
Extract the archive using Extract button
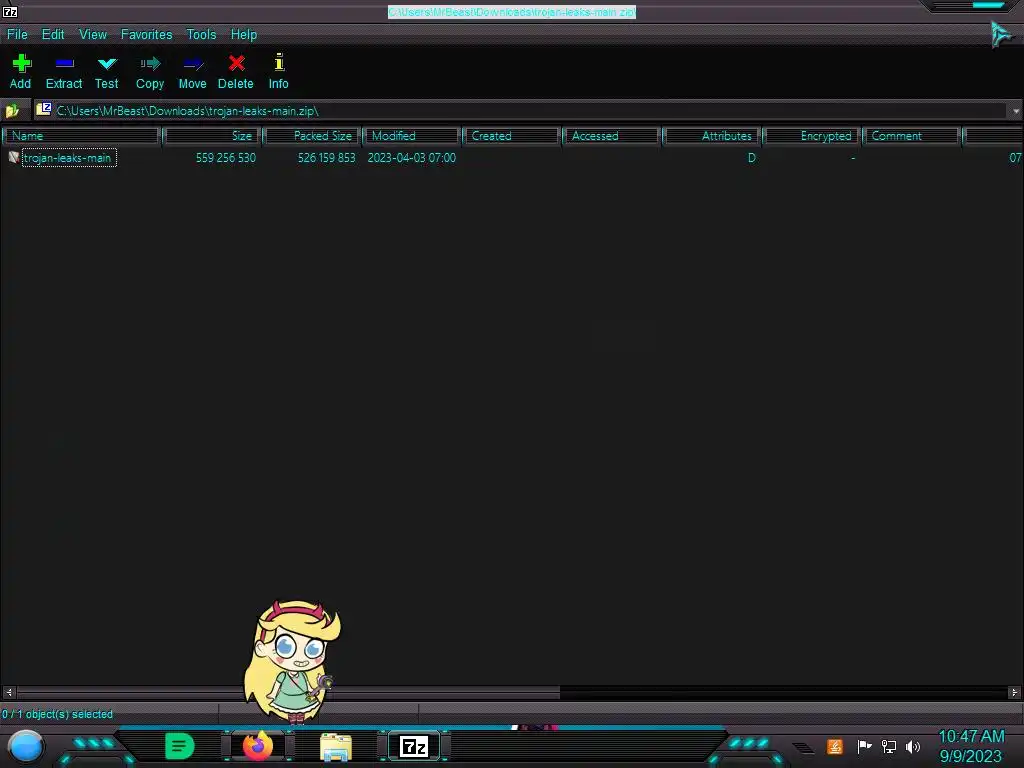click(64, 72)
